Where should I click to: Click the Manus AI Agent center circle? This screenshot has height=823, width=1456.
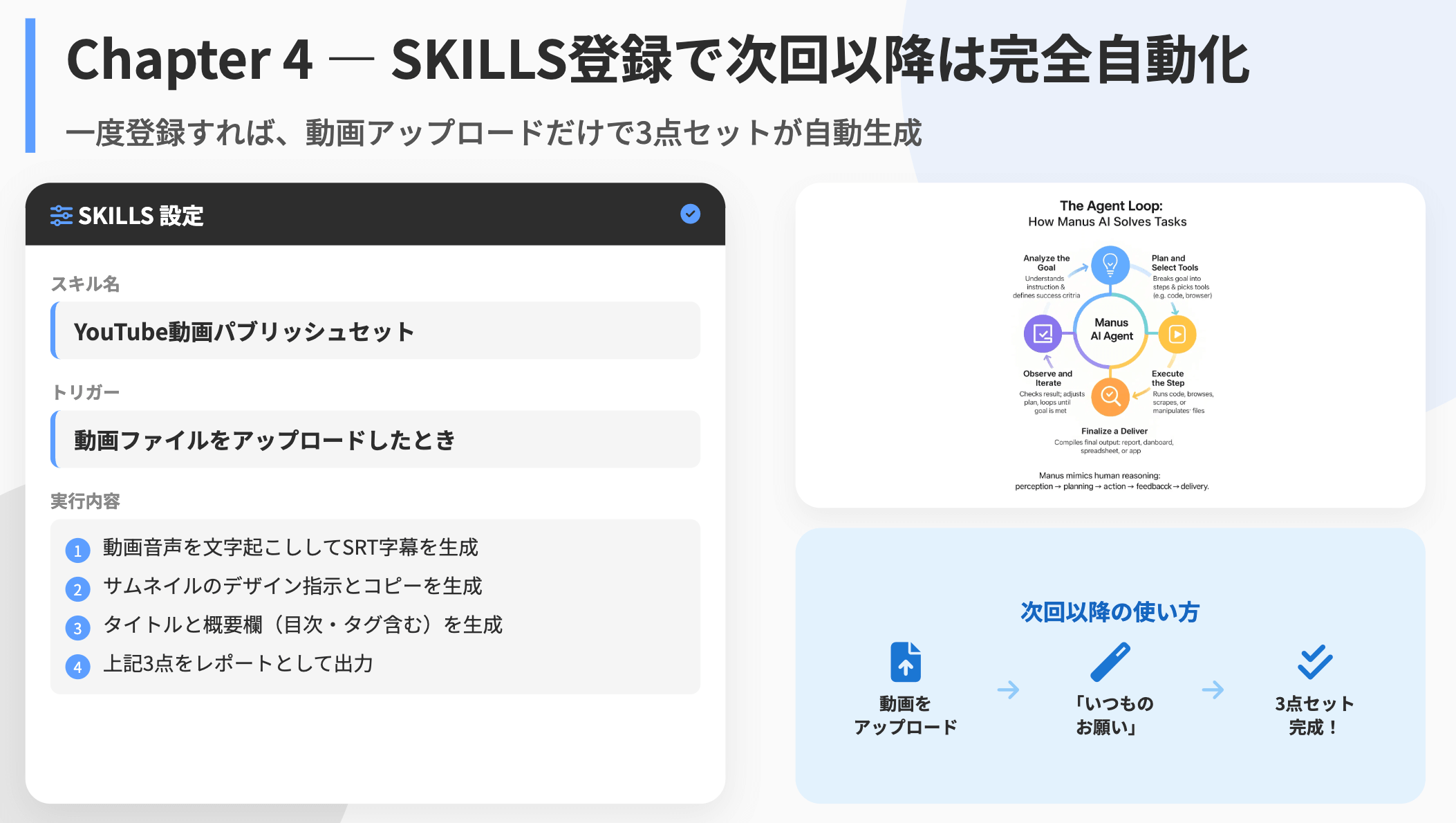click(1111, 330)
